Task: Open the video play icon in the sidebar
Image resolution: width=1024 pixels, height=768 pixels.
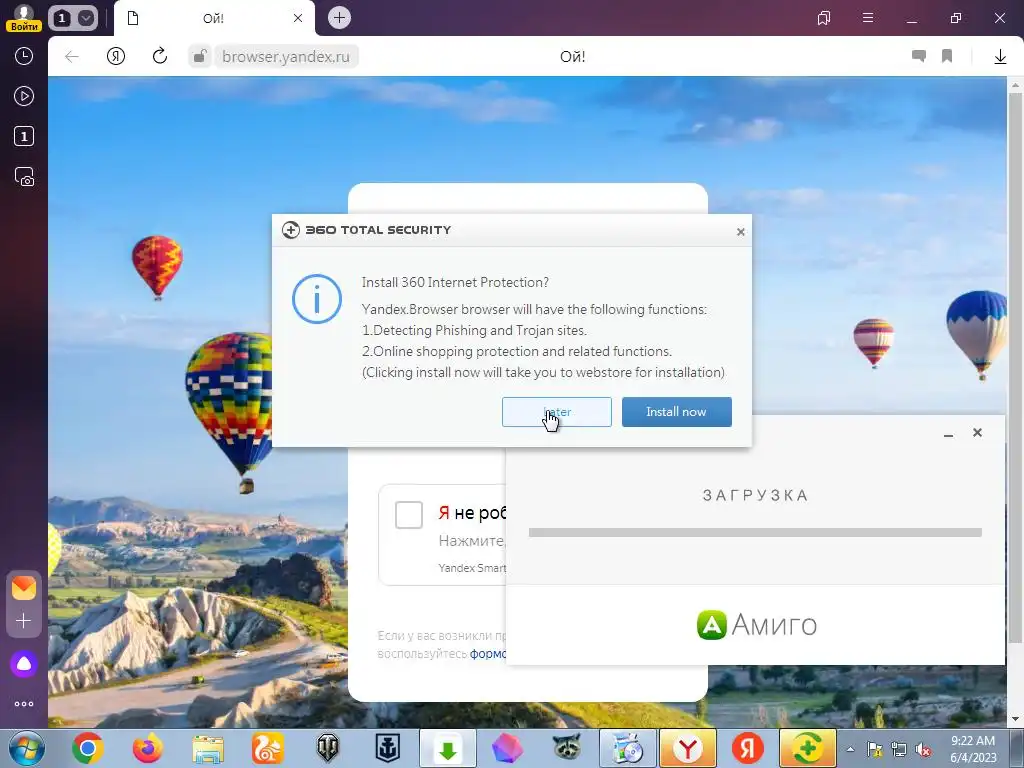Action: 24,97
